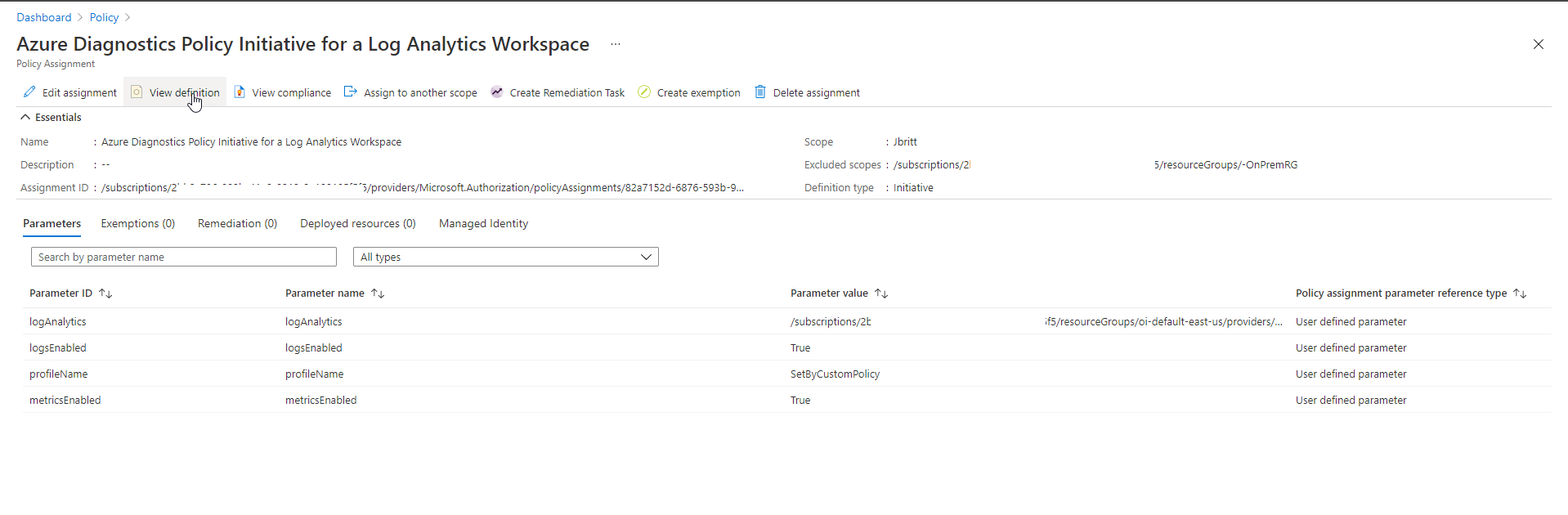Click the Create exemption circle icon
Image resolution: width=1568 pixels, height=515 pixels.
tap(644, 92)
